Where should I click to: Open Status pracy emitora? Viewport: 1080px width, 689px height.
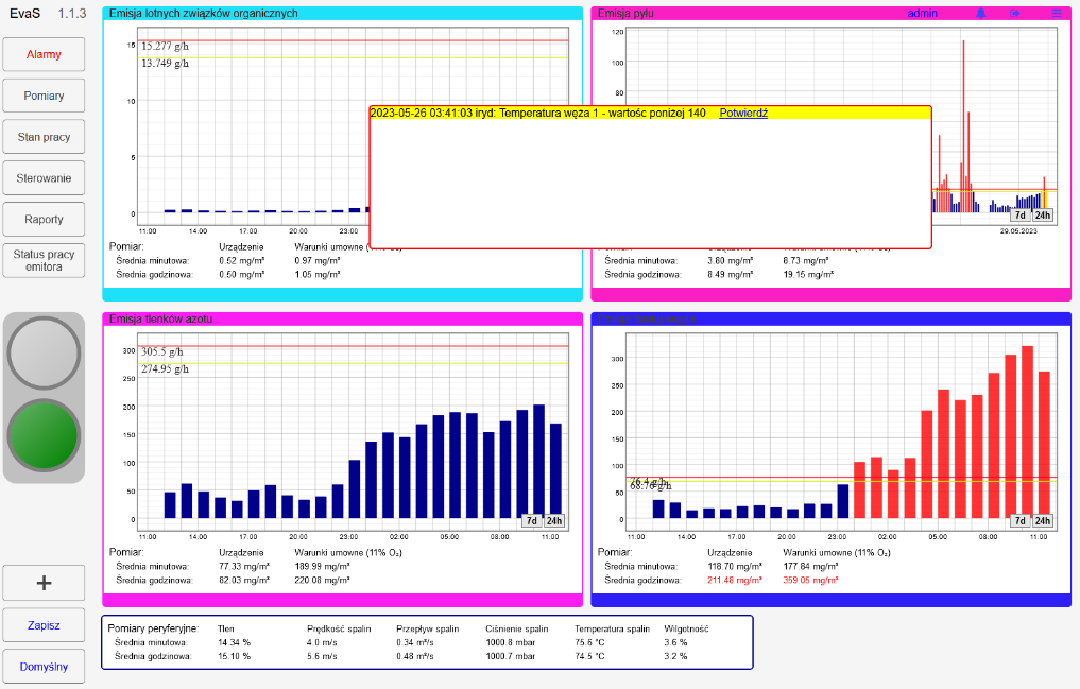click(x=44, y=261)
